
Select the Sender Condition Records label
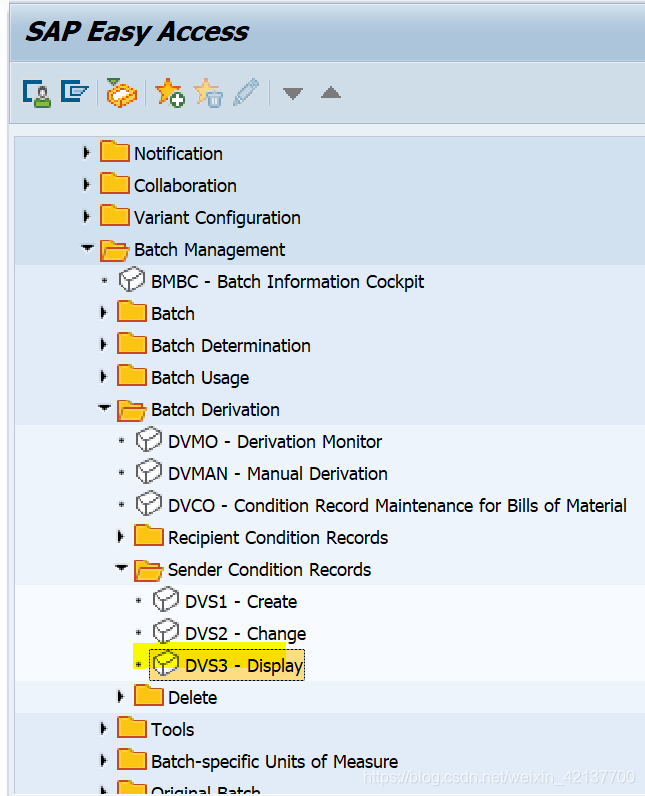tap(269, 570)
